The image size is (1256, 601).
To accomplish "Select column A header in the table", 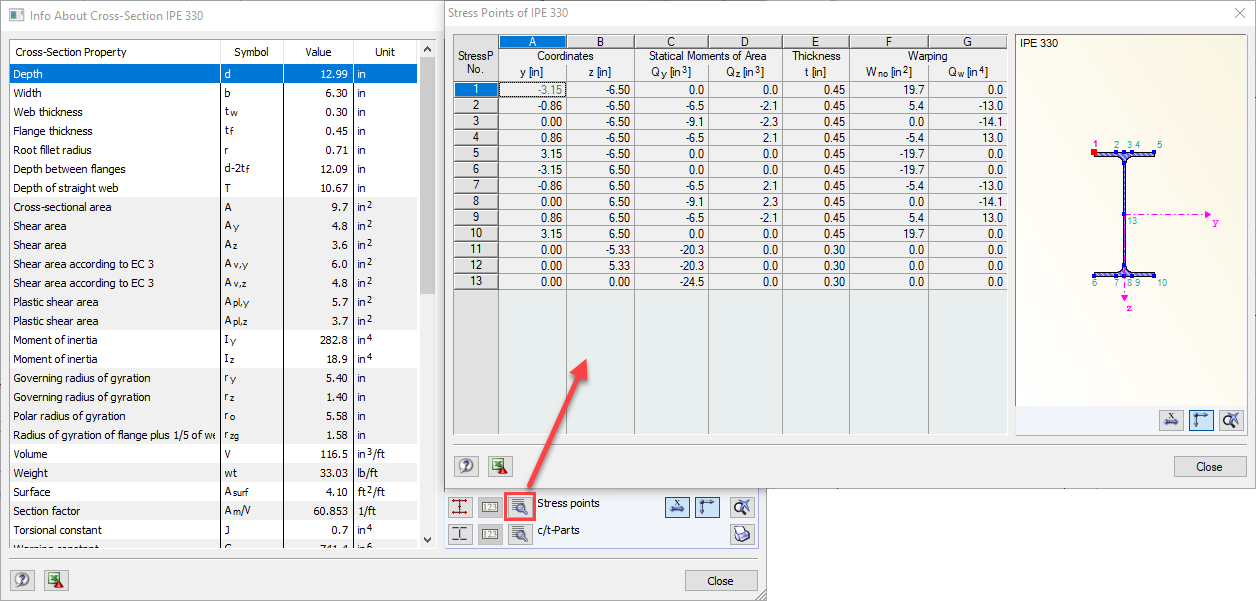I will point(534,40).
